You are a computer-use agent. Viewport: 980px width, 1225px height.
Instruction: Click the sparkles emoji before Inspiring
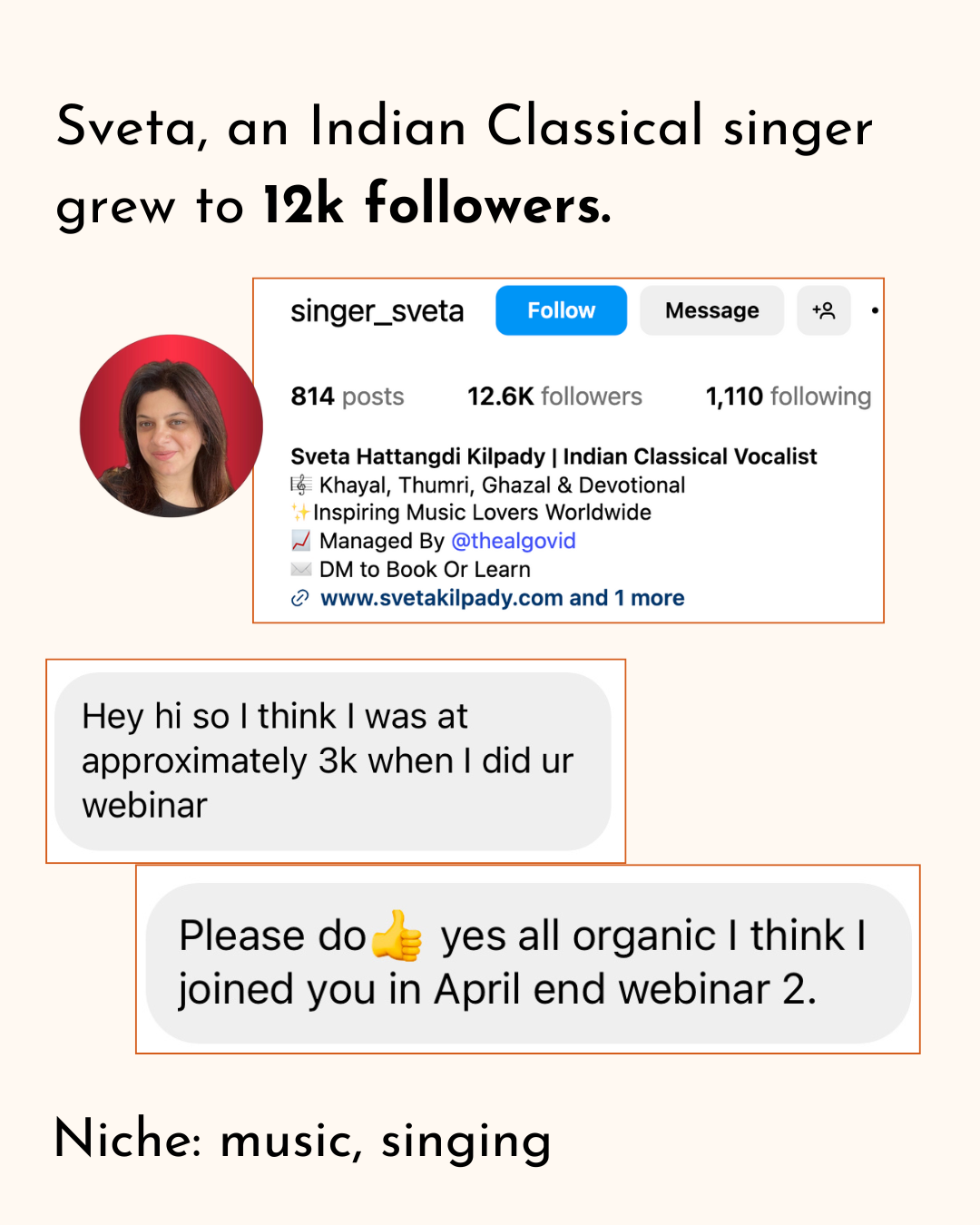[300, 513]
